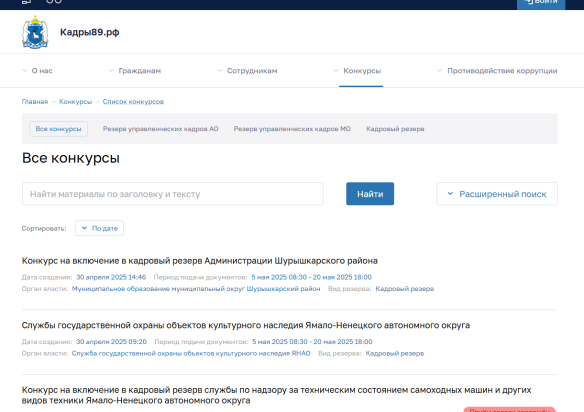The height and width of the screenshot is (412, 584).
Task: Focus the search materials input field
Action: coord(173,194)
